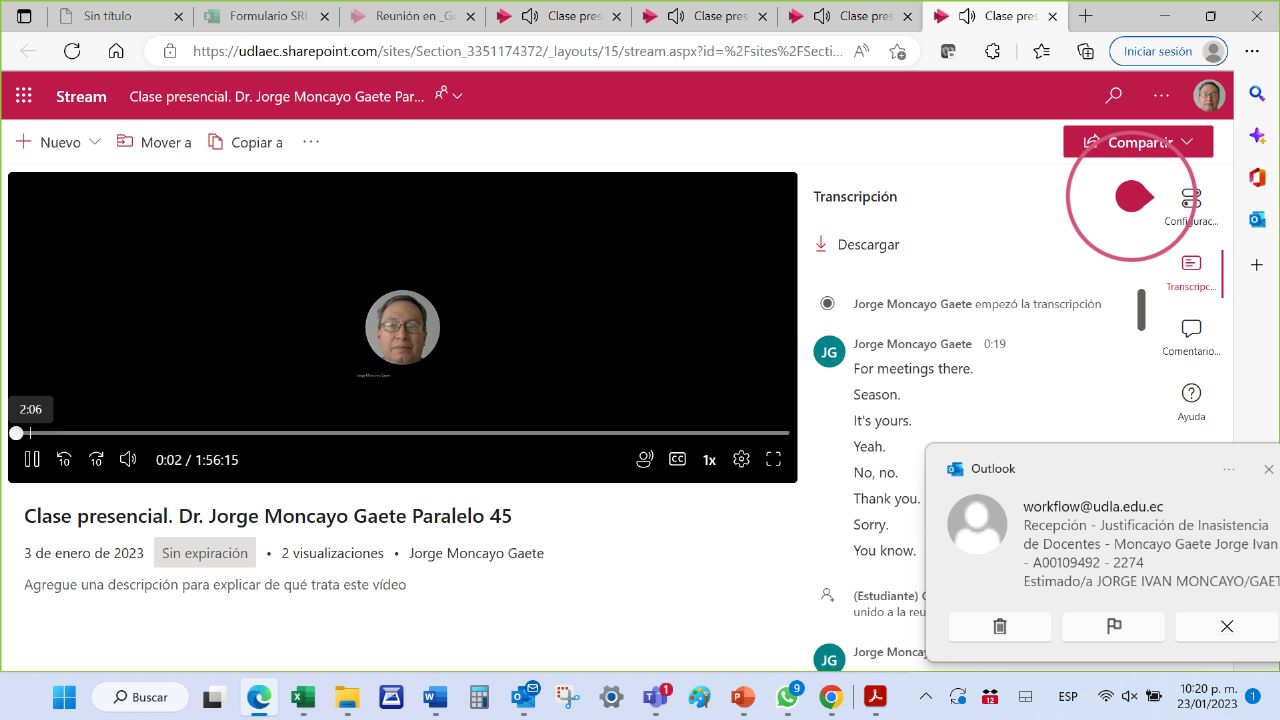1280x720 pixels.
Task: Open the Ayuda help icon
Action: (1191, 400)
